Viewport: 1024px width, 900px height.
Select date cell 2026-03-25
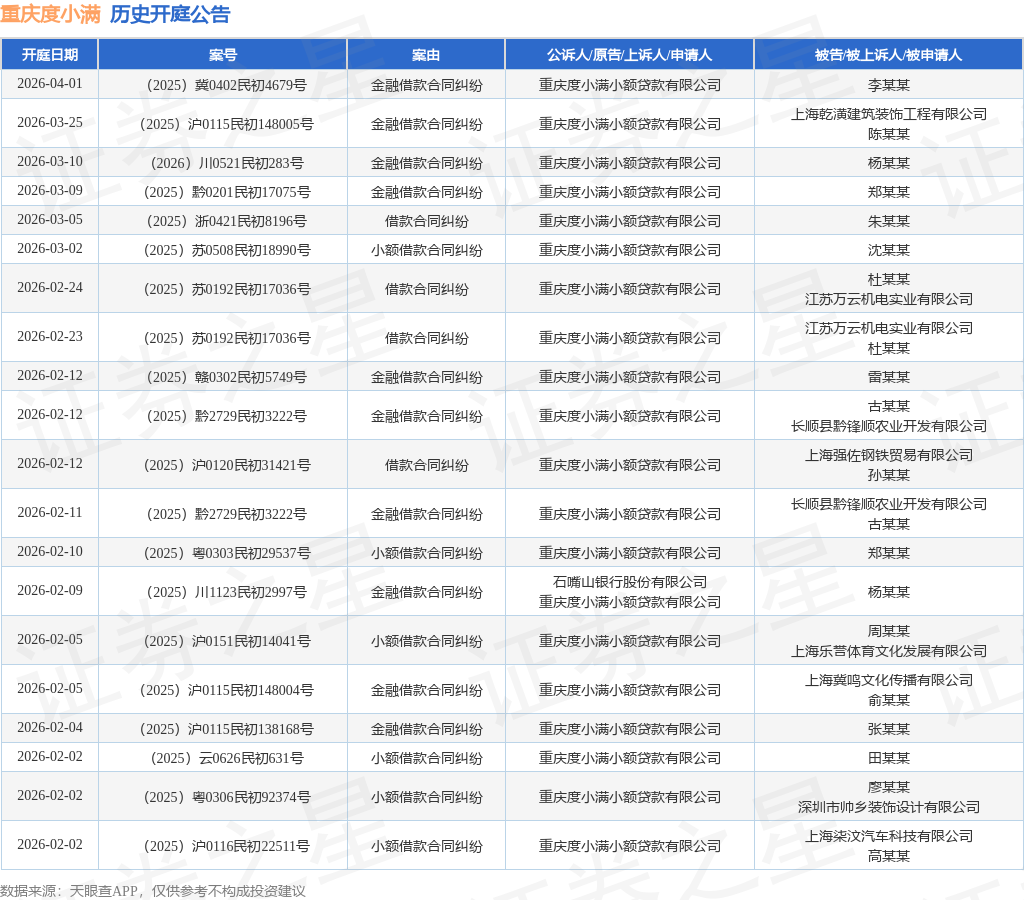coord(50,123)
